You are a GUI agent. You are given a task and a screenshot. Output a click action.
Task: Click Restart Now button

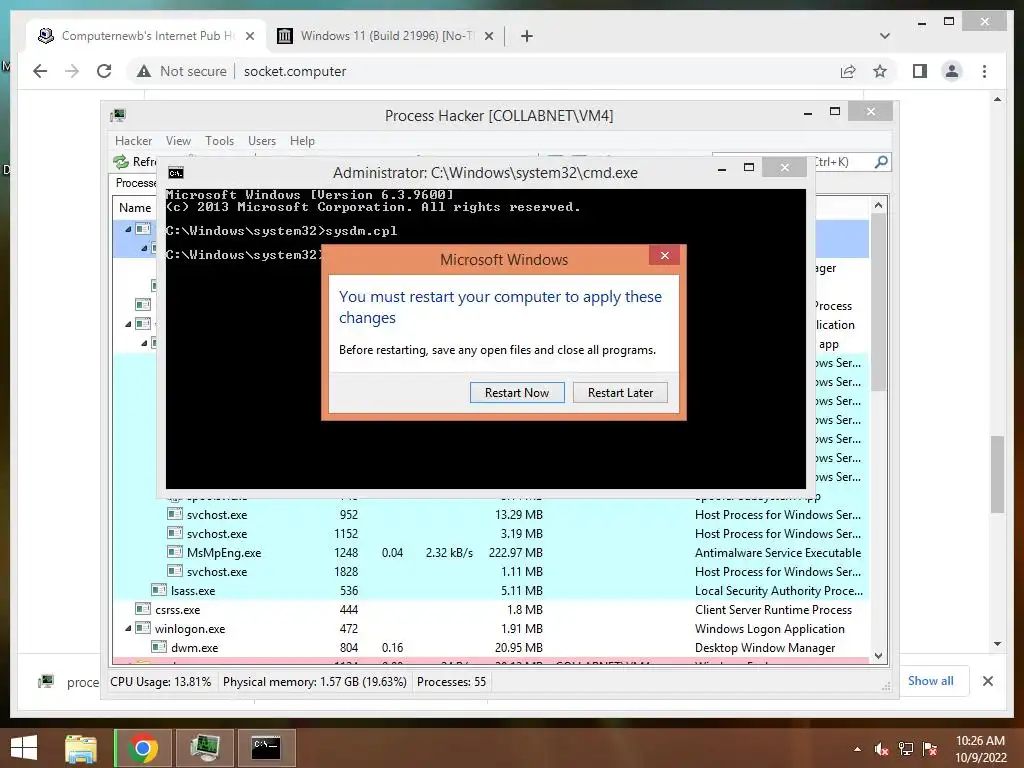coord(517,392)
